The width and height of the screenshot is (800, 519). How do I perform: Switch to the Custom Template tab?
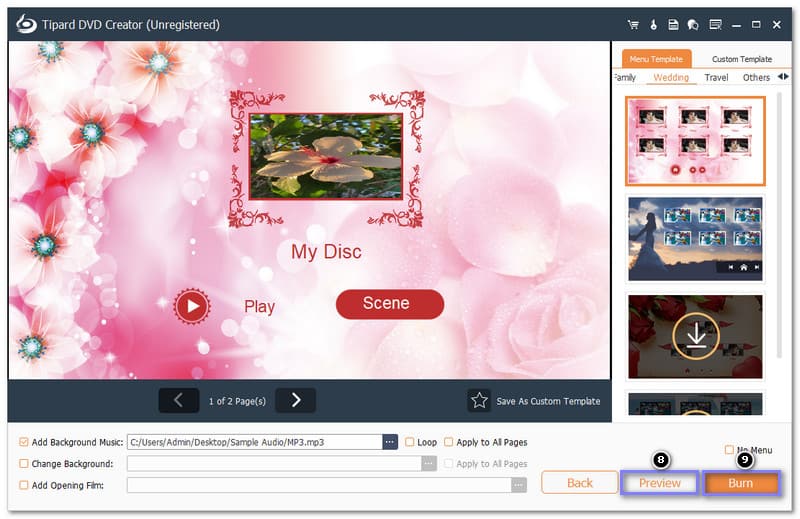point(742,59)
